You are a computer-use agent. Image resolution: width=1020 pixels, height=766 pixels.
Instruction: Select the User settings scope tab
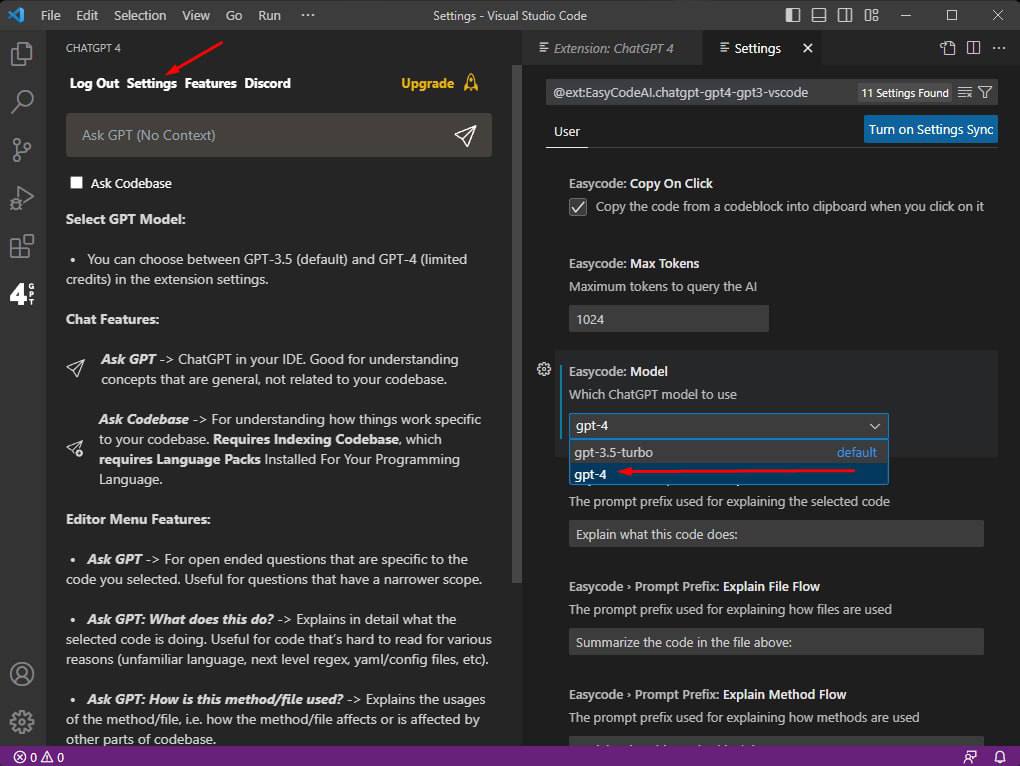[x=567, y=131]
